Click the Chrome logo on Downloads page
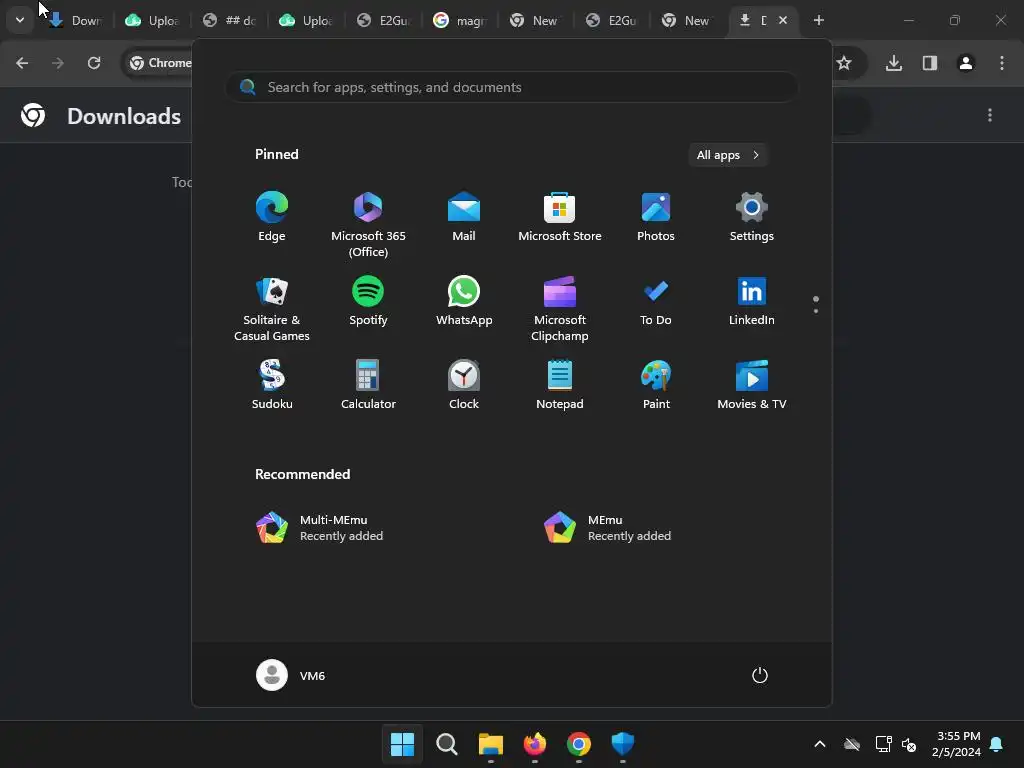This screenshot has height=768, width=1024. (33, 116)
